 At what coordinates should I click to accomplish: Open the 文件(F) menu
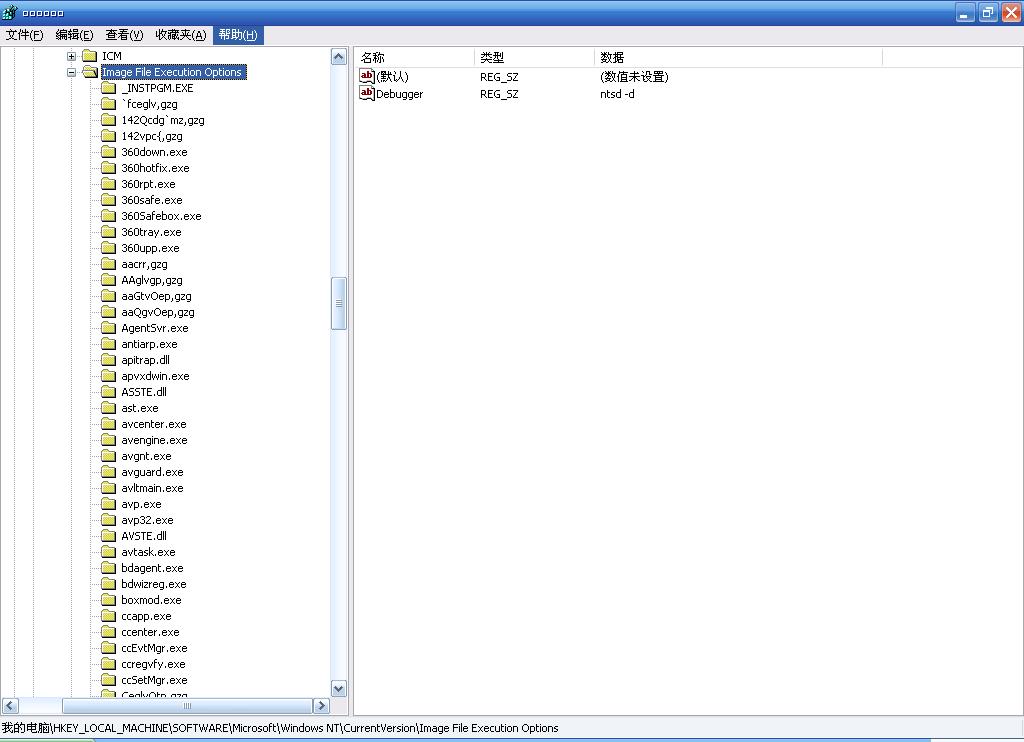24,35
